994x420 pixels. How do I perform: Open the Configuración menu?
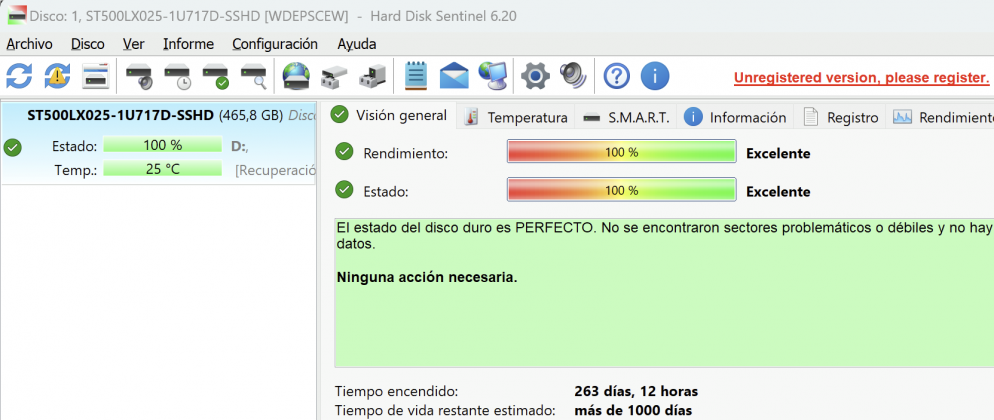tap(275, 44)
